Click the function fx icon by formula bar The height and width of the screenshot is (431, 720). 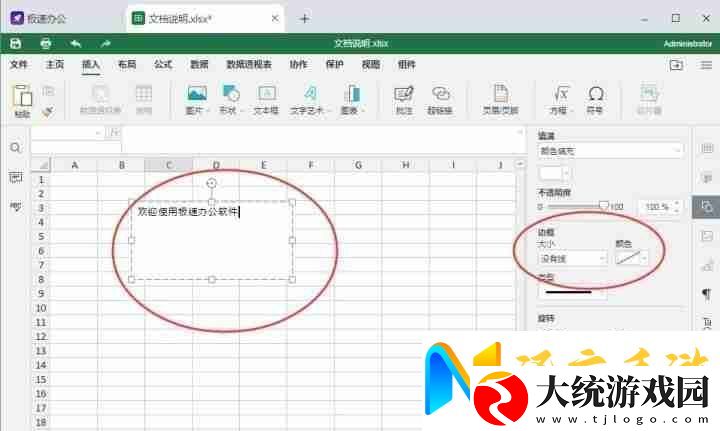tap(114, 133)
